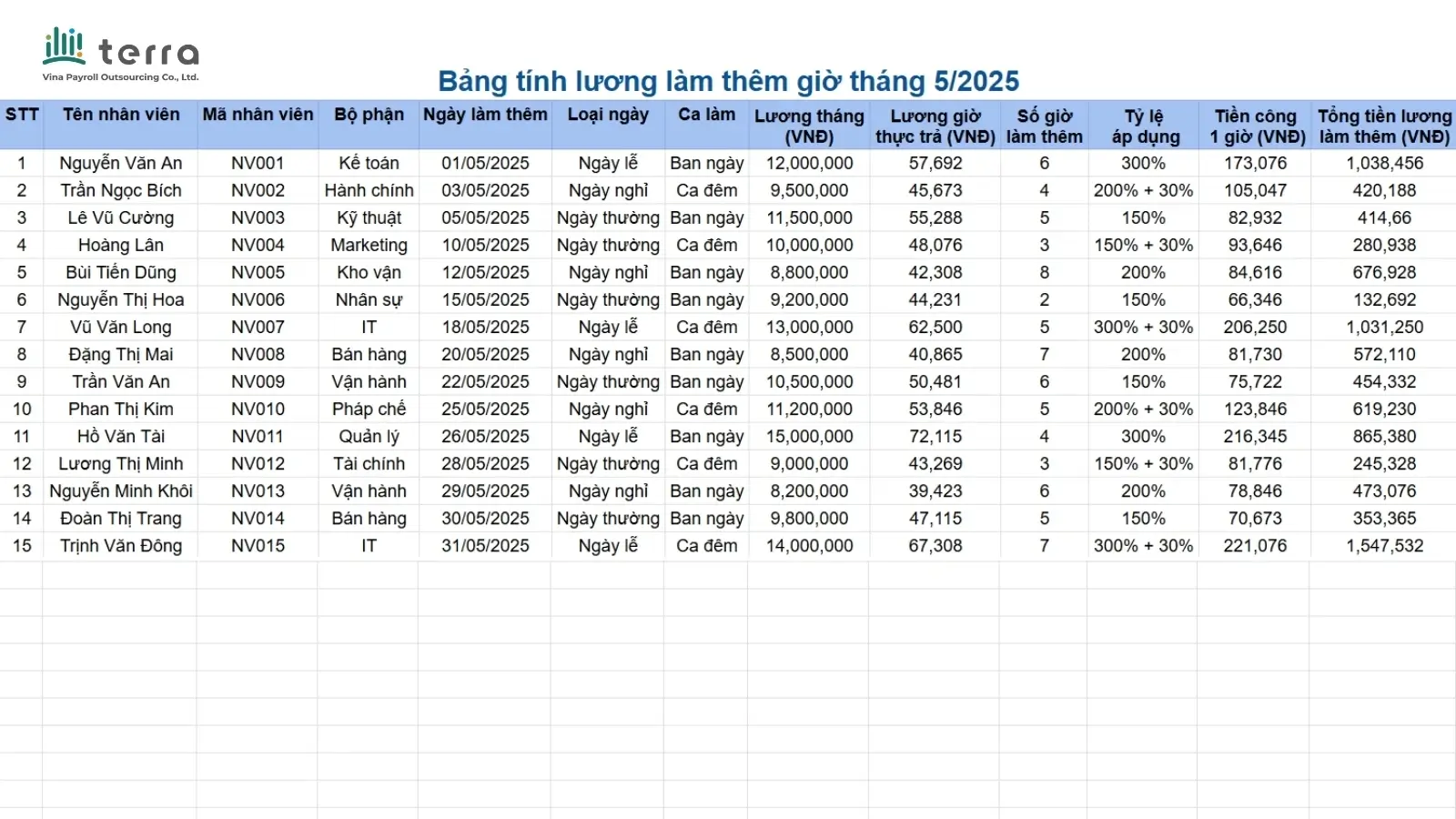The width and height of the screenshot is (1456, 819).
Task: Click hourly wage cell '40,865'
Action: (935, 354)
